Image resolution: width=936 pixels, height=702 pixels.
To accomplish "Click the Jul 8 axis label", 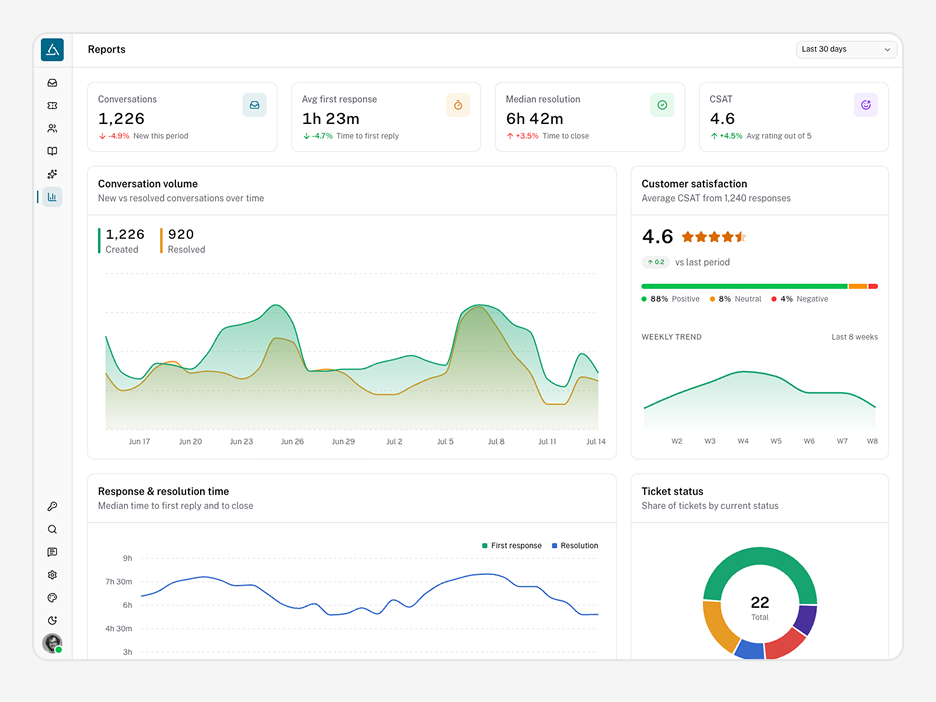I will [x=496, y=442].
